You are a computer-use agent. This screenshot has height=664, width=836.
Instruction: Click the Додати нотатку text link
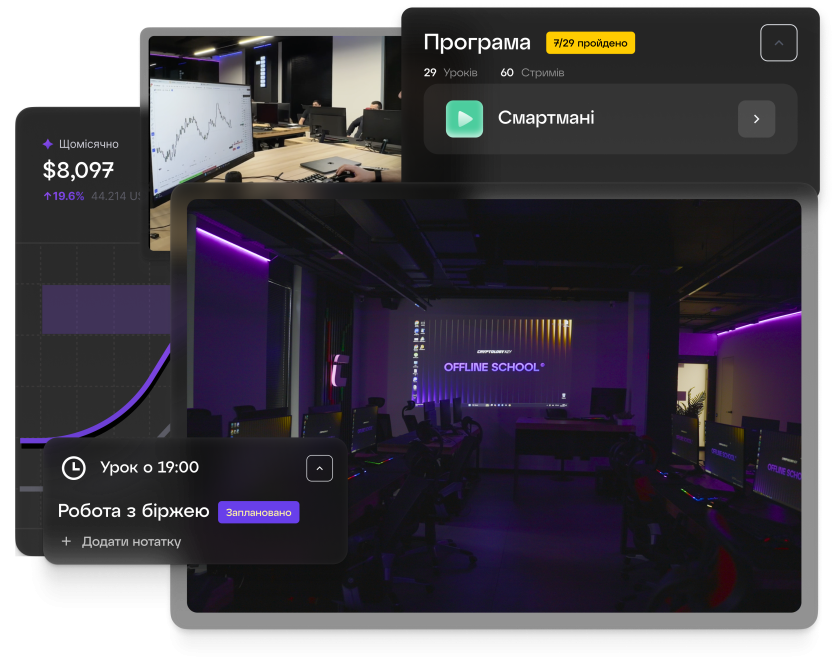[x=131, y=541]
